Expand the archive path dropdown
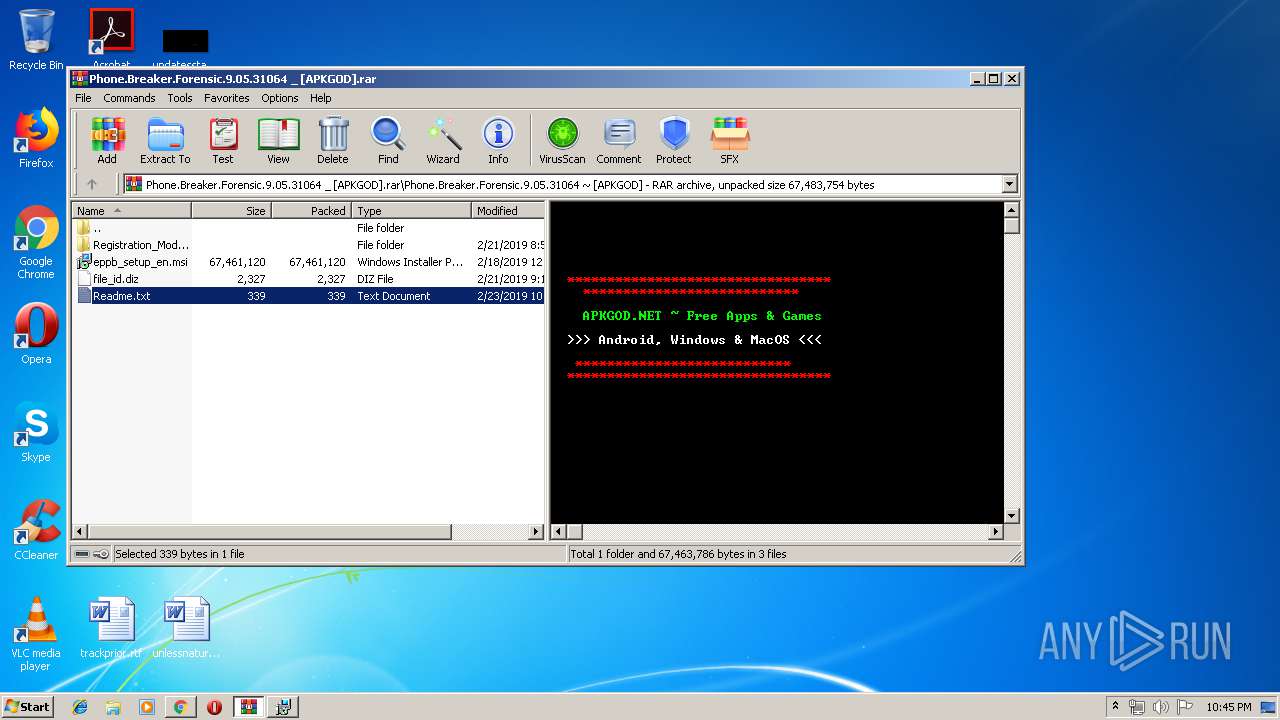The image size is (1280, 720). tap(1009, 184)
